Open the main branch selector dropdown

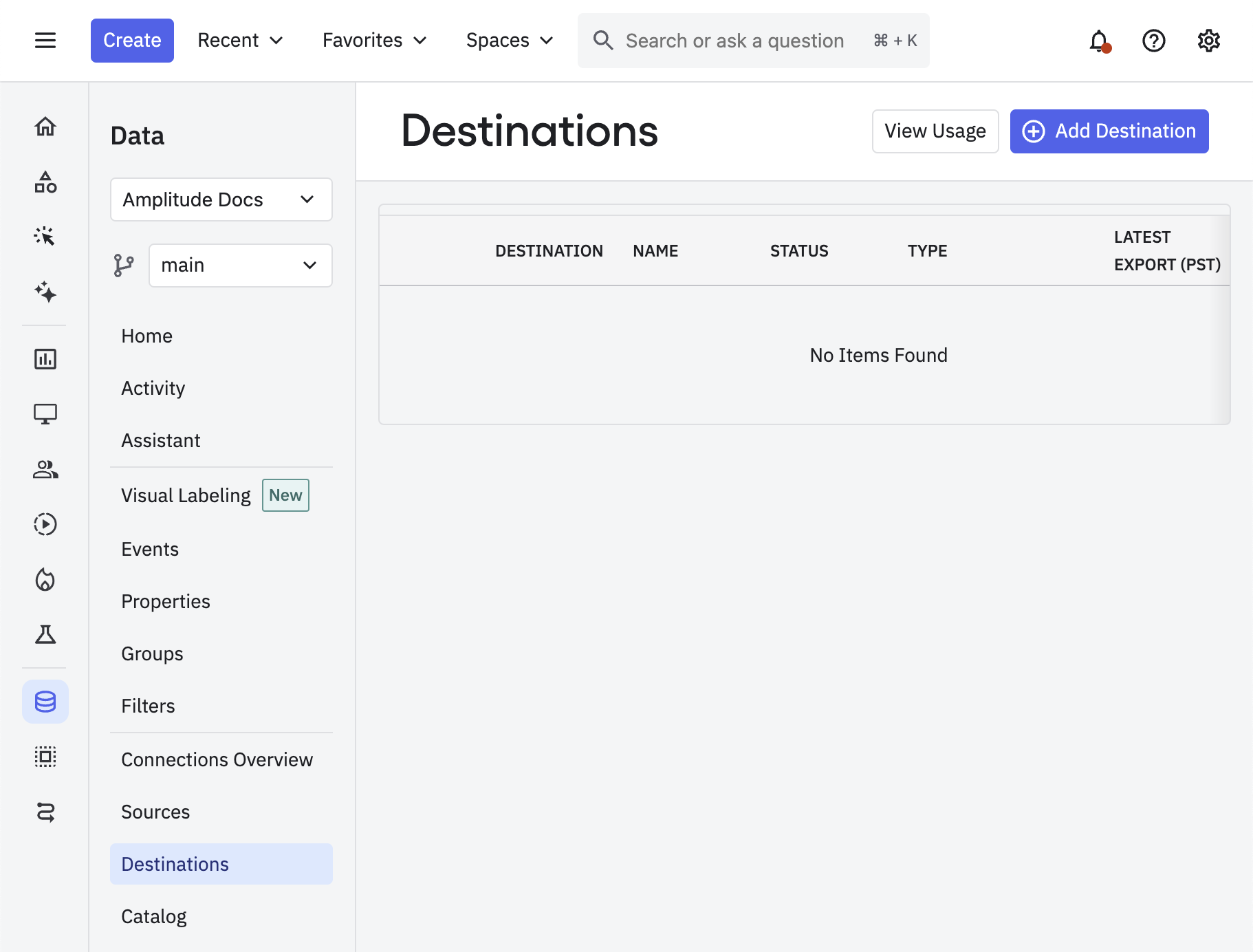point(240,266)
